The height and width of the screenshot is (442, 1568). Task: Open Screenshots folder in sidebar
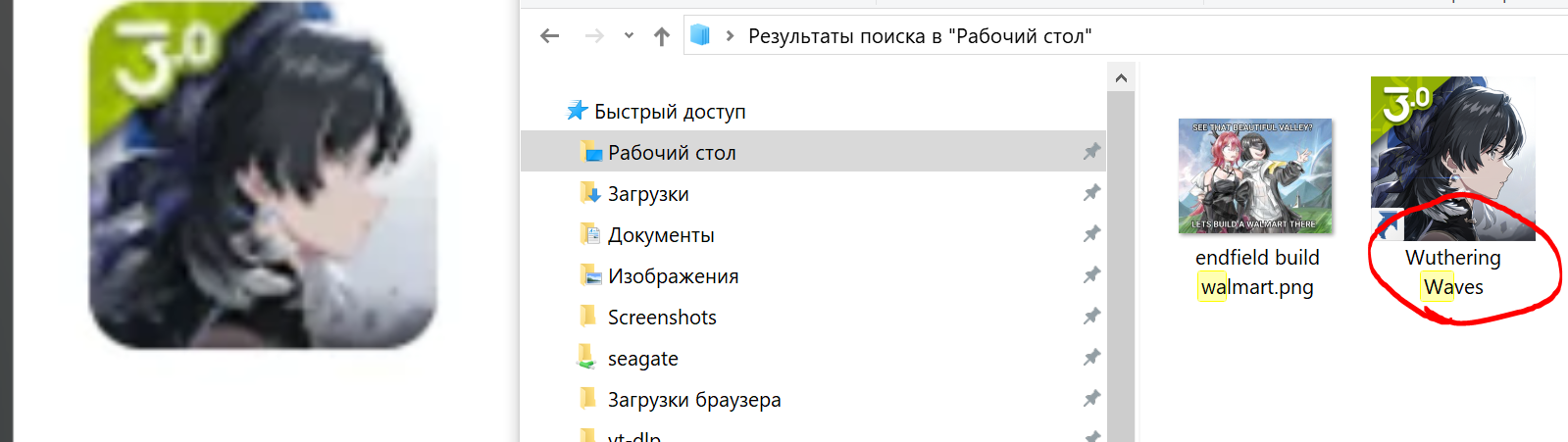pos(662,318)
